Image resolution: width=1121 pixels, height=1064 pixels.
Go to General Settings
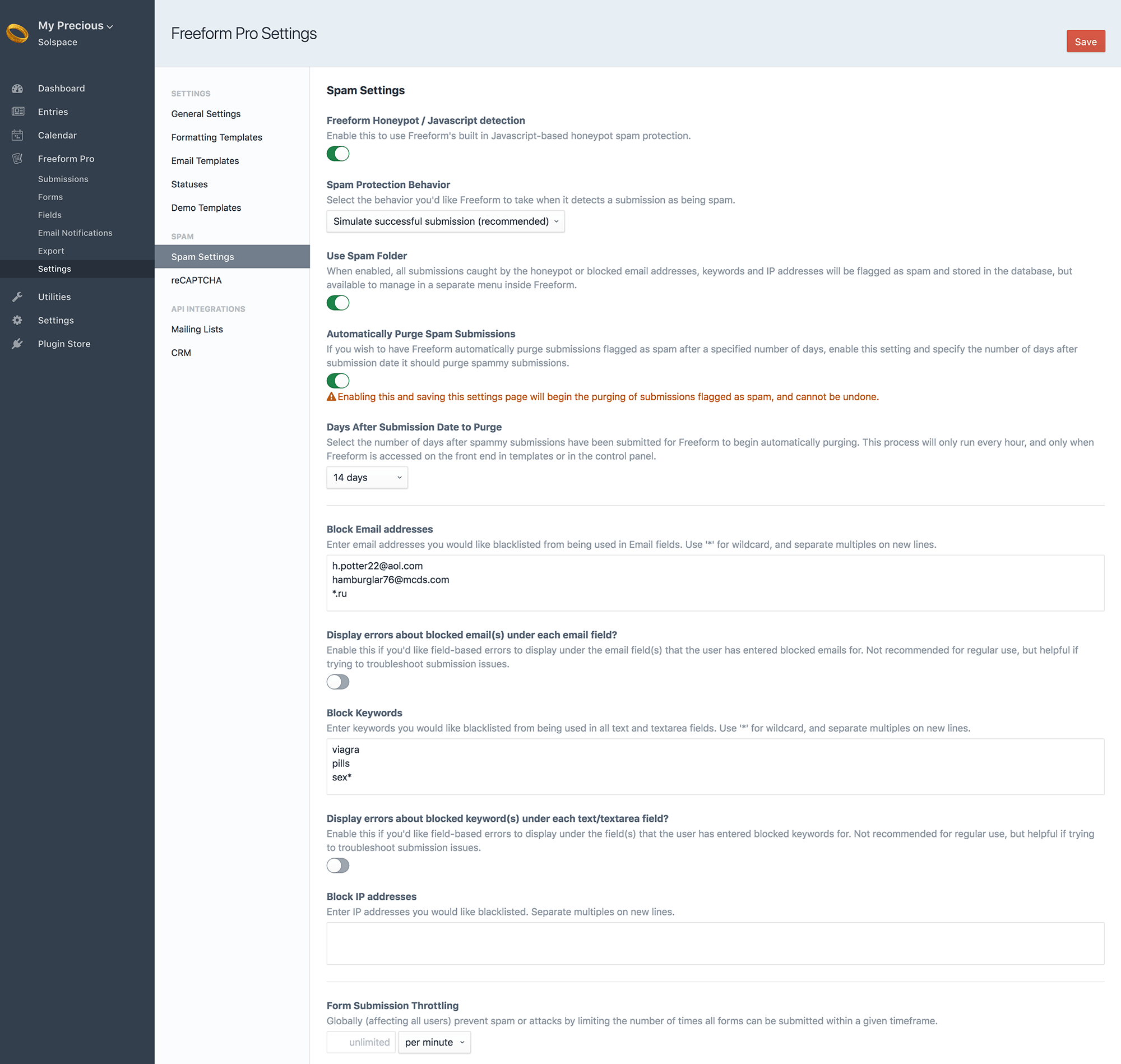coord(205,113)
